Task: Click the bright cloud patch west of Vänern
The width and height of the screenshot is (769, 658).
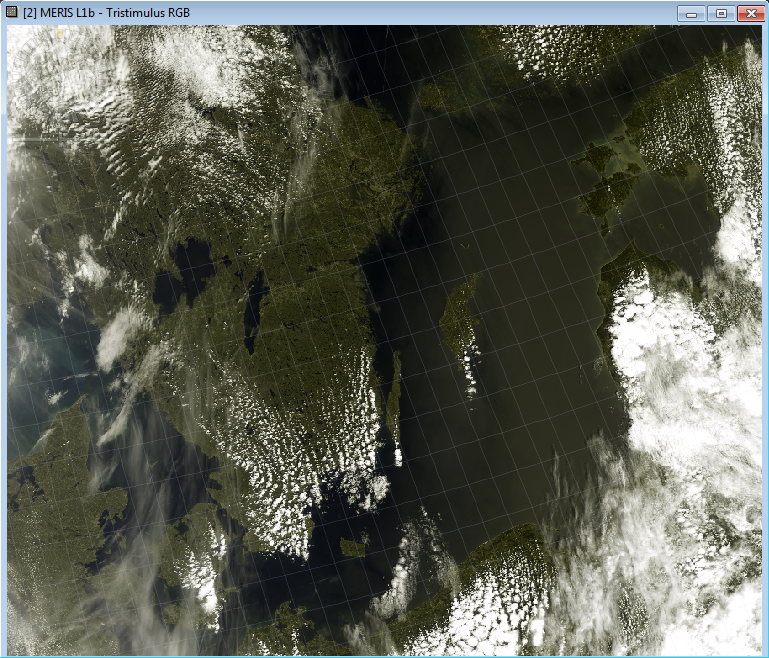Action: point(120,335)
